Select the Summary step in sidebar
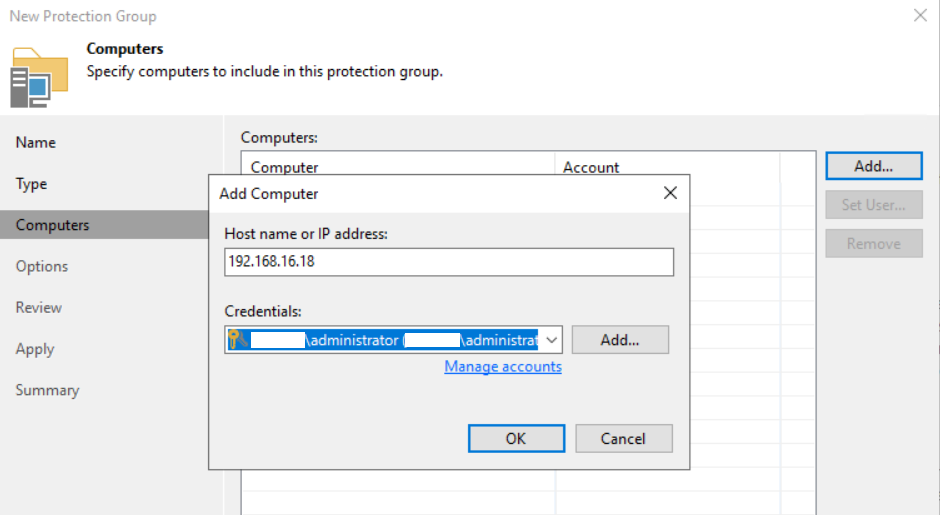The width and height of the screenshot is (940, 515). (47, 390)
